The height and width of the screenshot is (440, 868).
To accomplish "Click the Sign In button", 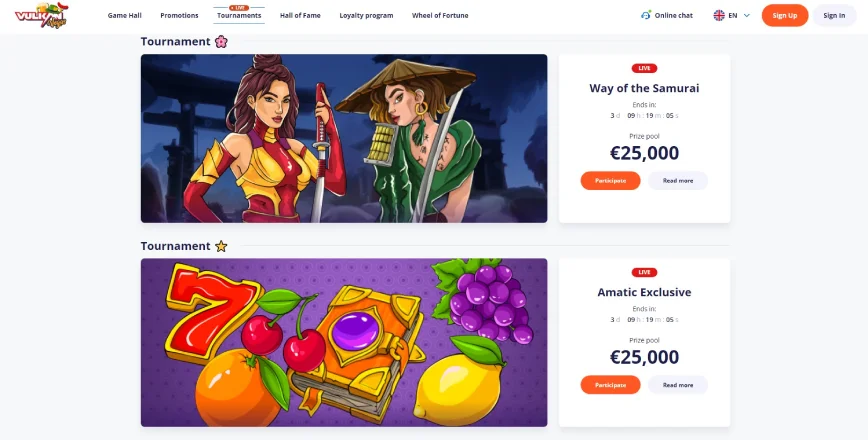I will (834, 15).
